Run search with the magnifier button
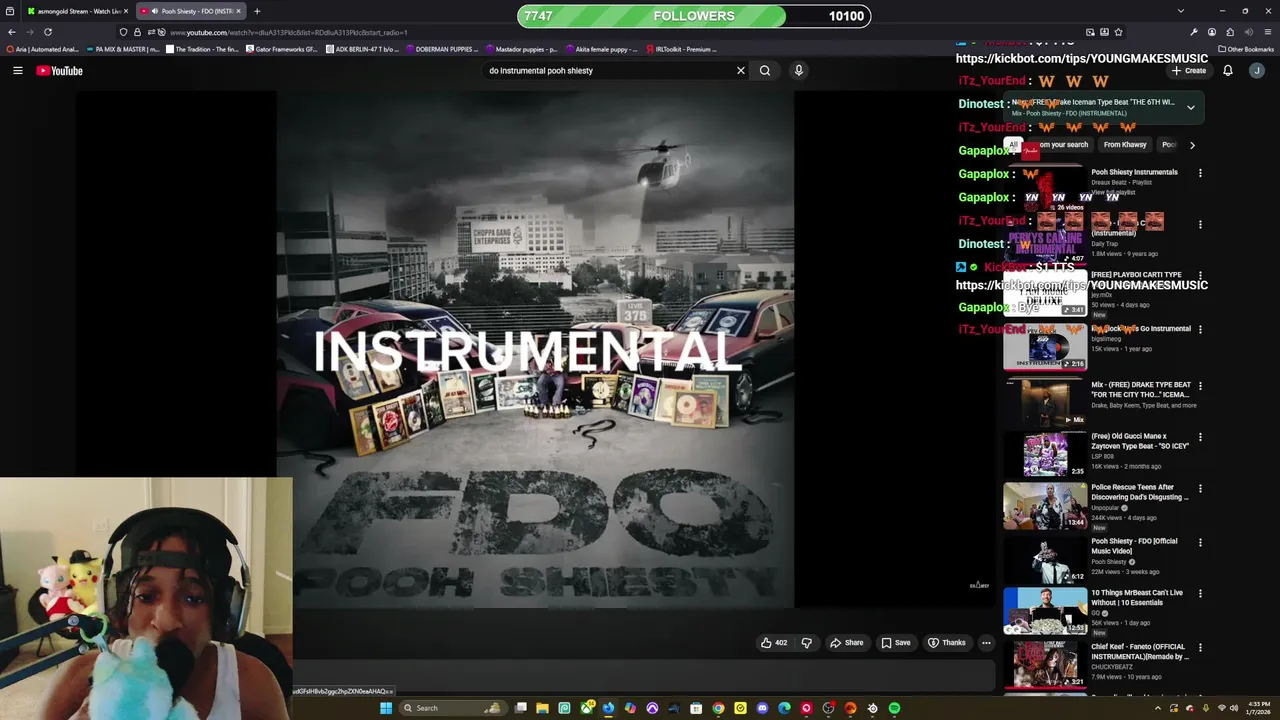The width and height of the screenshot is (1280, 720). pos(765,71)
